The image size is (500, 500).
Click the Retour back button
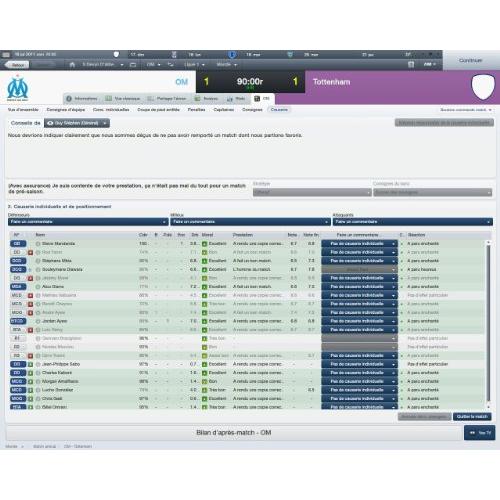tap(17, 65)
